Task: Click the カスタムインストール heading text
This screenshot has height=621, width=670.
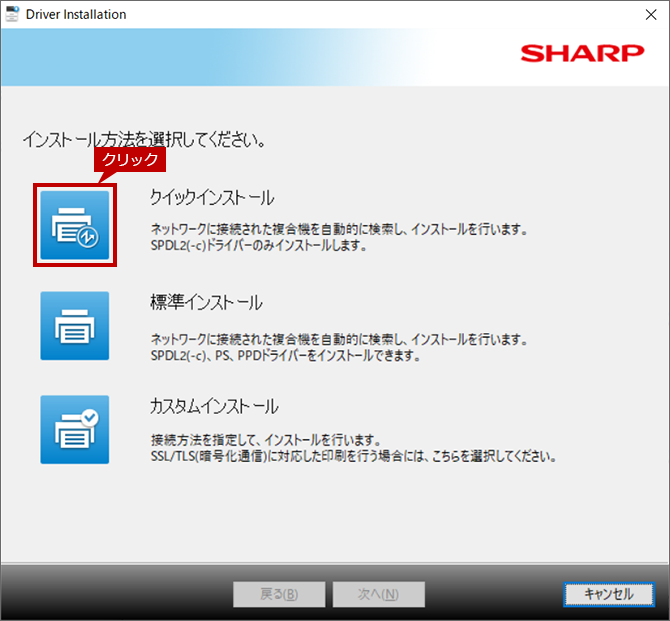Action: (x=214, y=406)
